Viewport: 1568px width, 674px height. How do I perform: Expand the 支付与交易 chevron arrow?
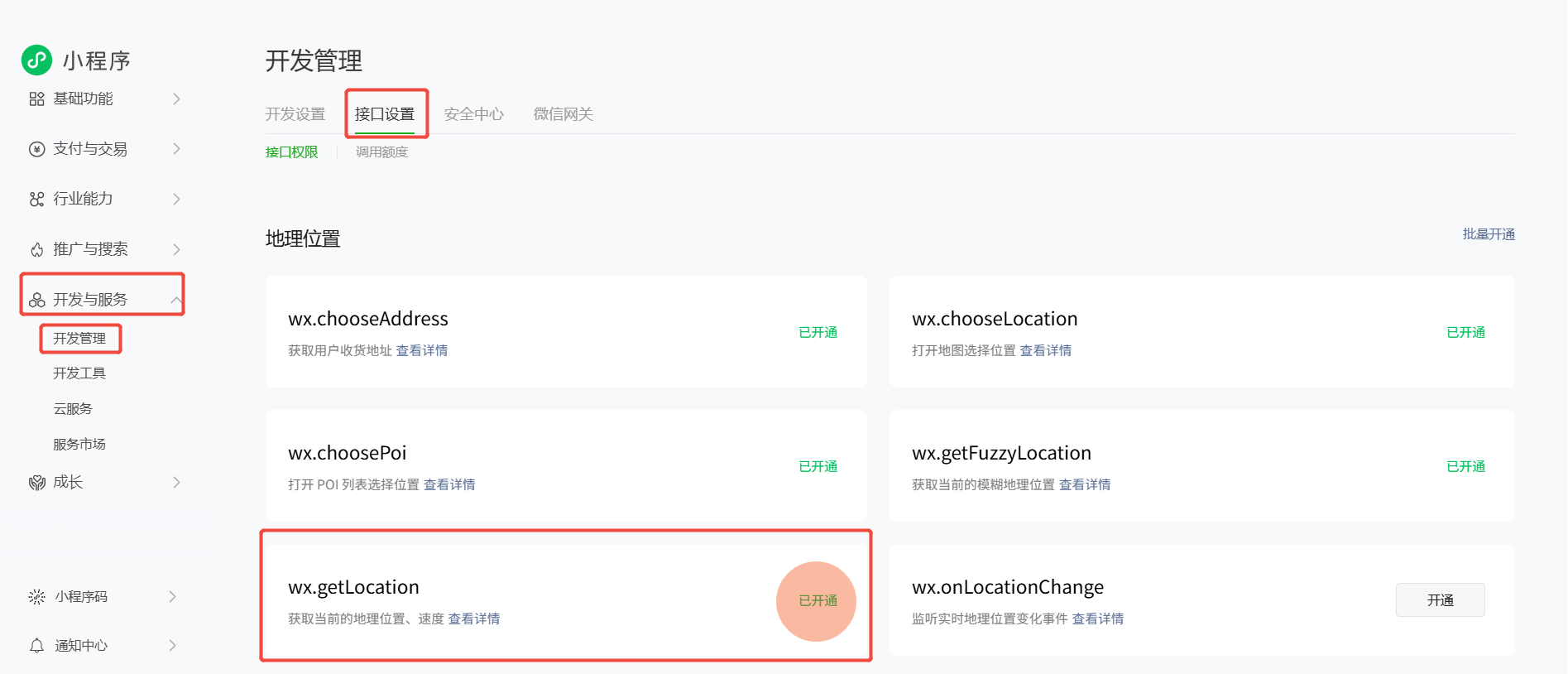tap(176, 149)
